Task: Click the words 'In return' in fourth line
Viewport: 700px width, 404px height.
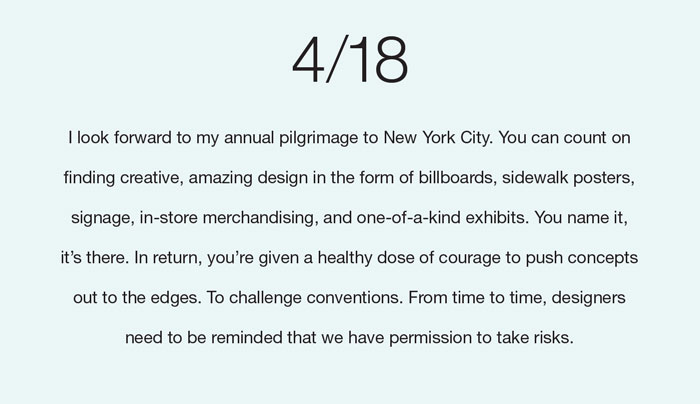Action: click(x=167, y=258)
